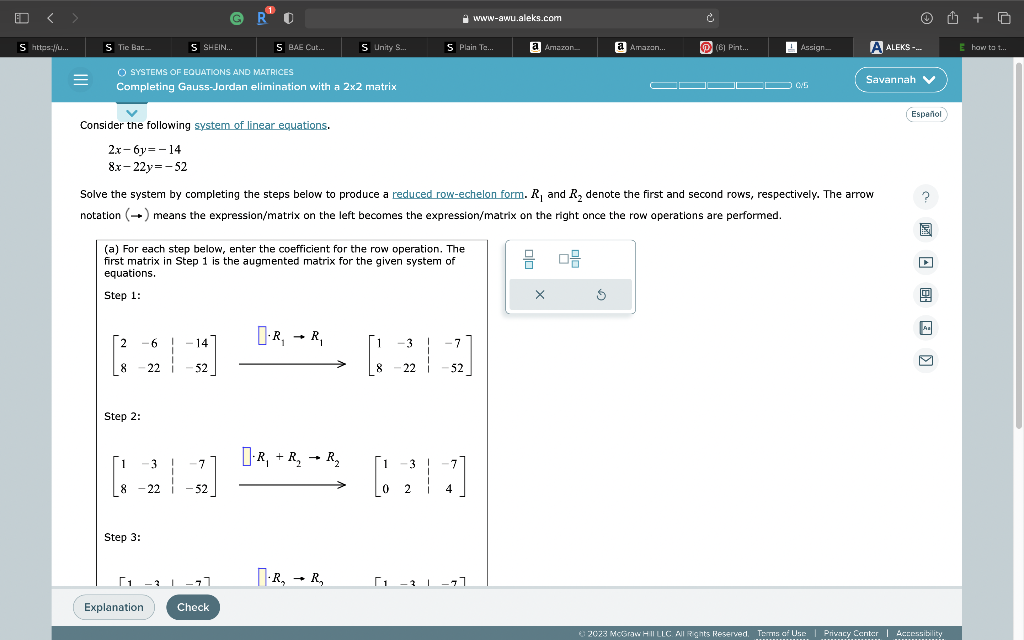Open the hamburger navigation menu

pyautogui.click(x=80, y=80)
